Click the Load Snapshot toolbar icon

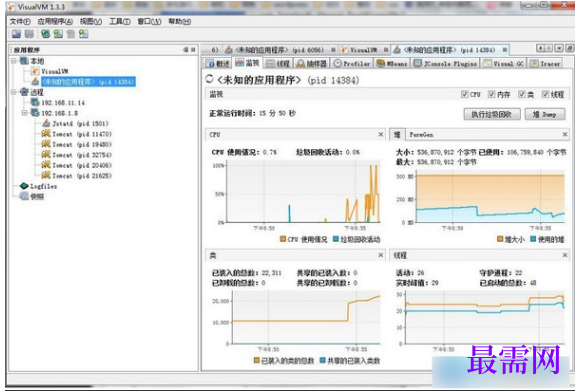[x=16, y=34]
